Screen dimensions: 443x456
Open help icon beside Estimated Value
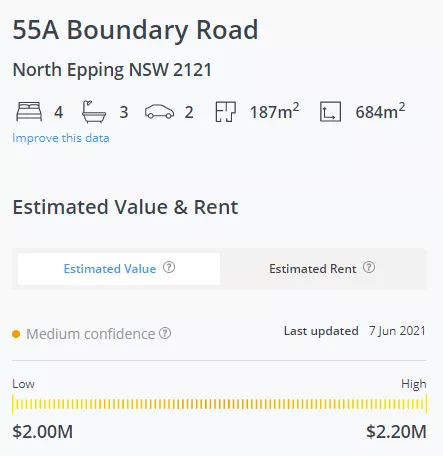(169, 267)
